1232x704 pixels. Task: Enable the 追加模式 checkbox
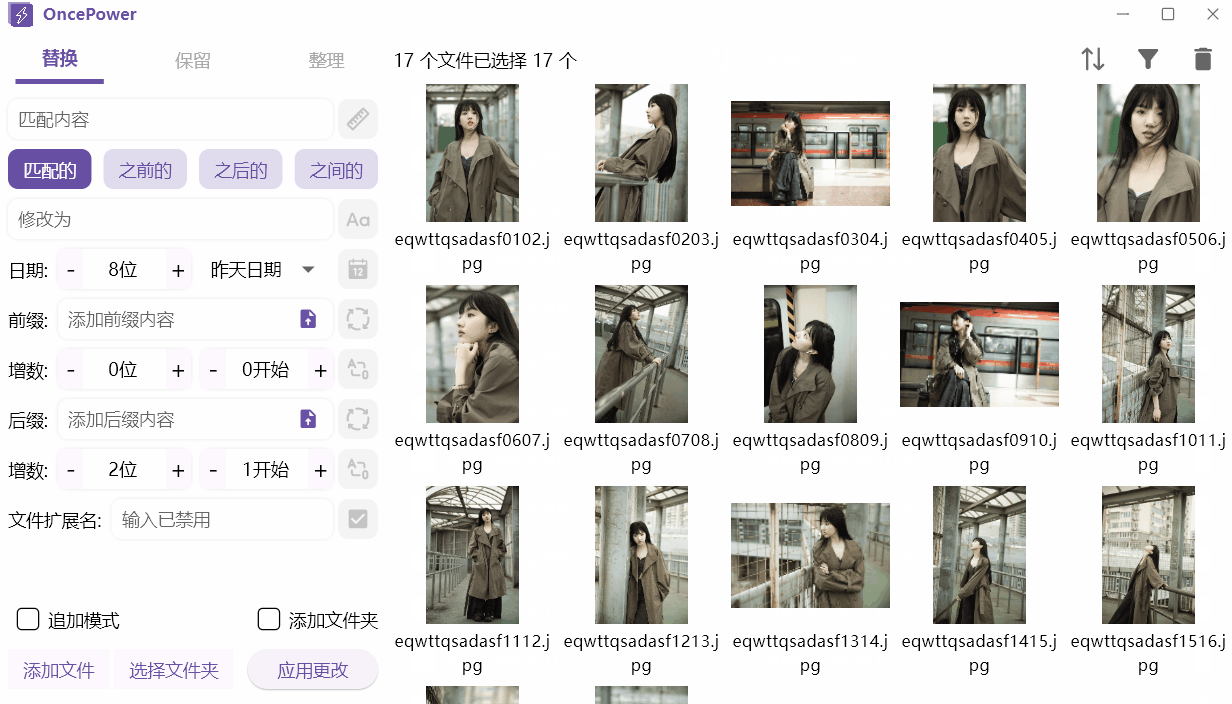[x=28, y=620]
